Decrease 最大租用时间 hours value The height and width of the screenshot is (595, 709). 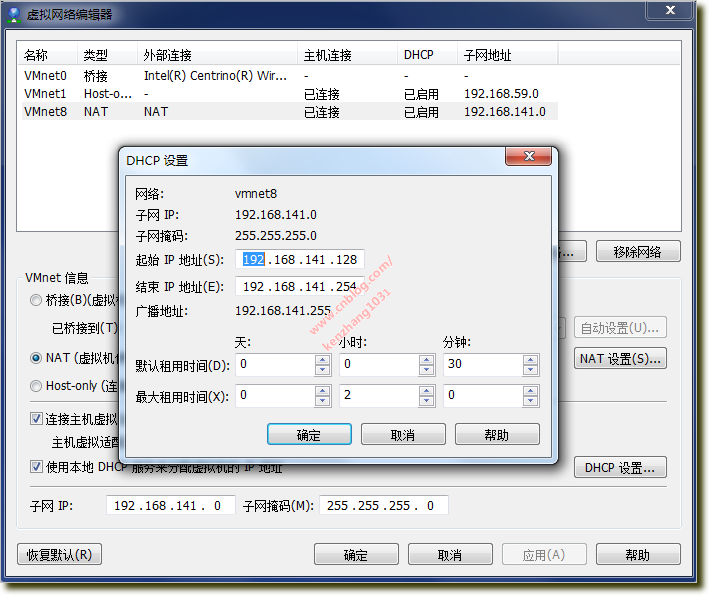click(426, 401)
